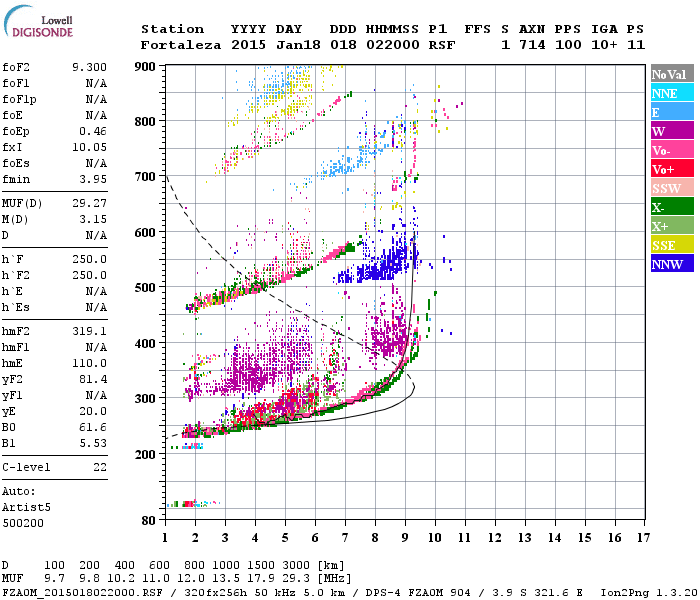Click the h`F value 250.0
The height and width of the screenshot is (600, 700).
(x=89, y=259)
